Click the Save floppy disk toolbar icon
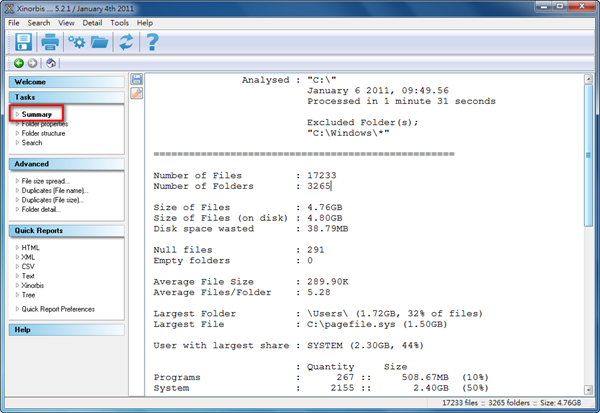This screenshot has height=413, width=600. point(23,42)
